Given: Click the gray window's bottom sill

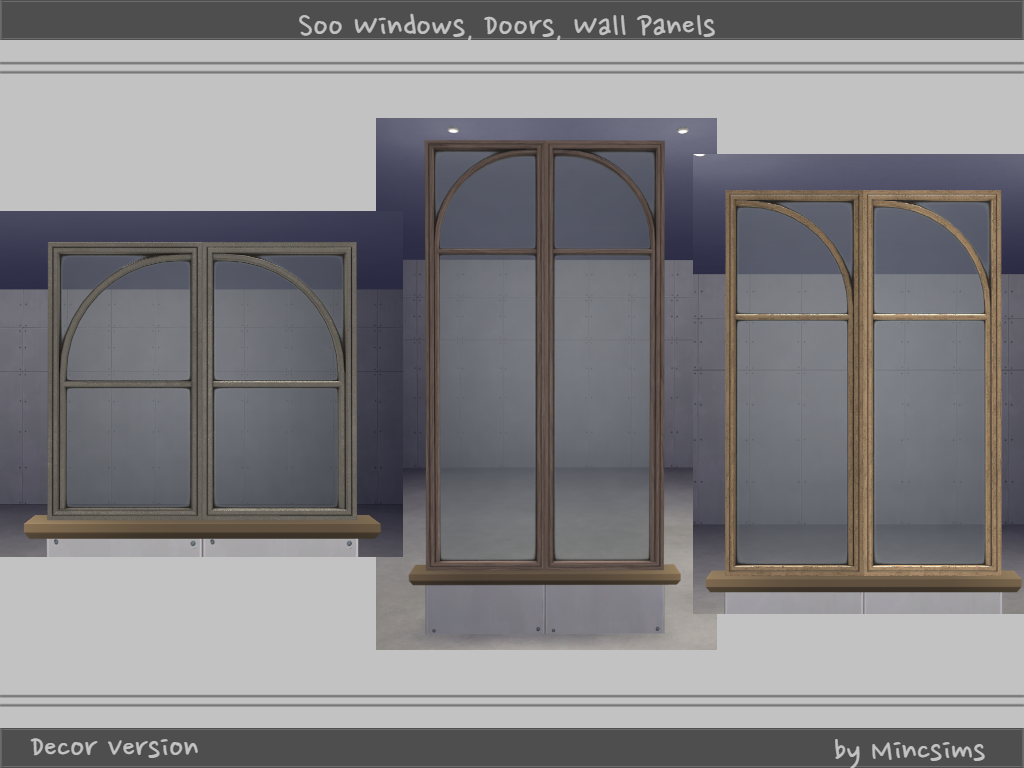Looking at the screenshot, I should coord(200,527).
